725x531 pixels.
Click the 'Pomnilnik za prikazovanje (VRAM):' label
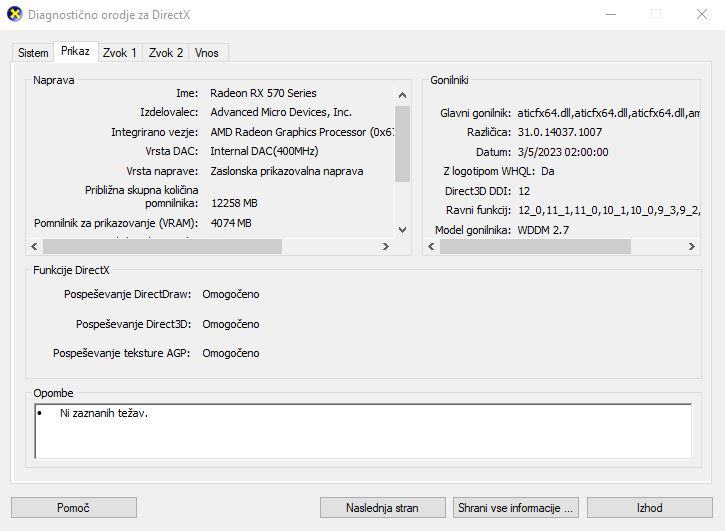[x=116, y=223]
